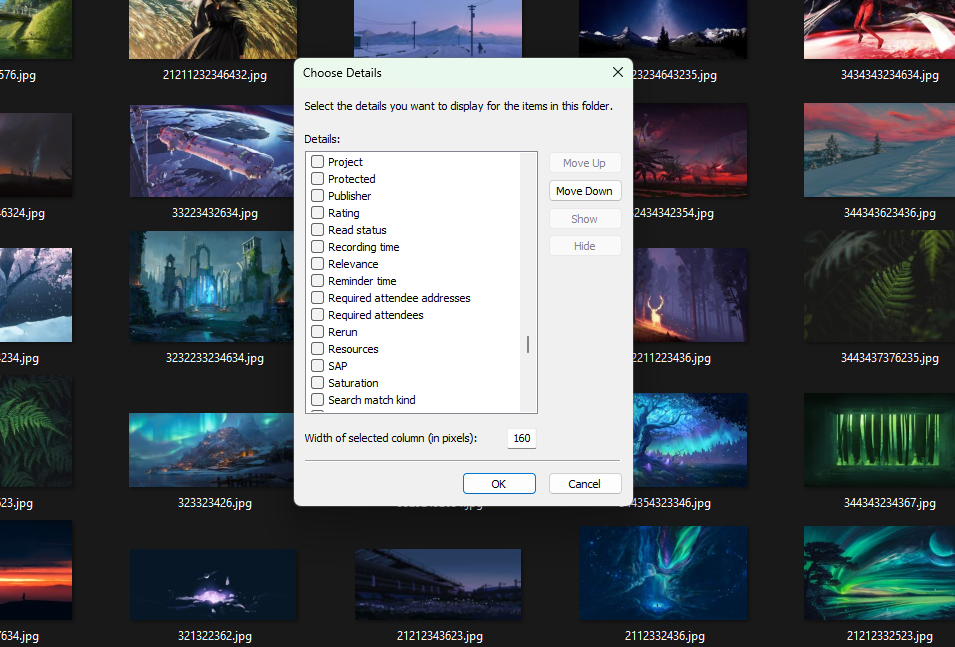Click the 344343234367.jpg file name
955x647 pixels.
tap(889, 503)
